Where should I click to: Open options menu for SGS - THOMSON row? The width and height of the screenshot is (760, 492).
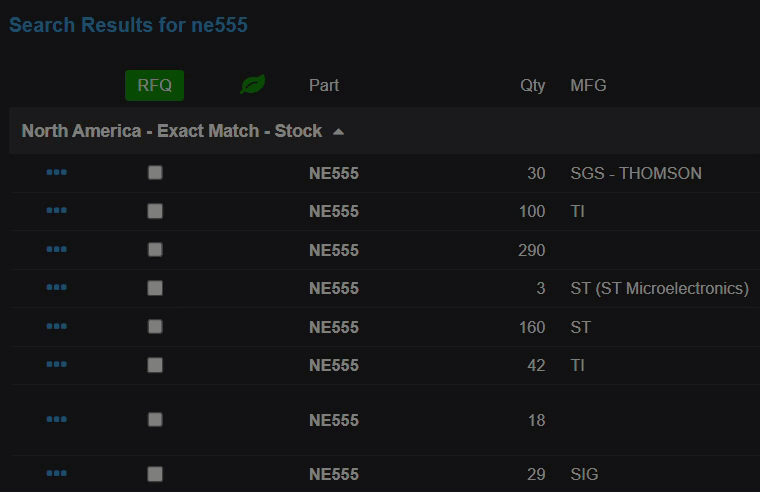point(56,173)
